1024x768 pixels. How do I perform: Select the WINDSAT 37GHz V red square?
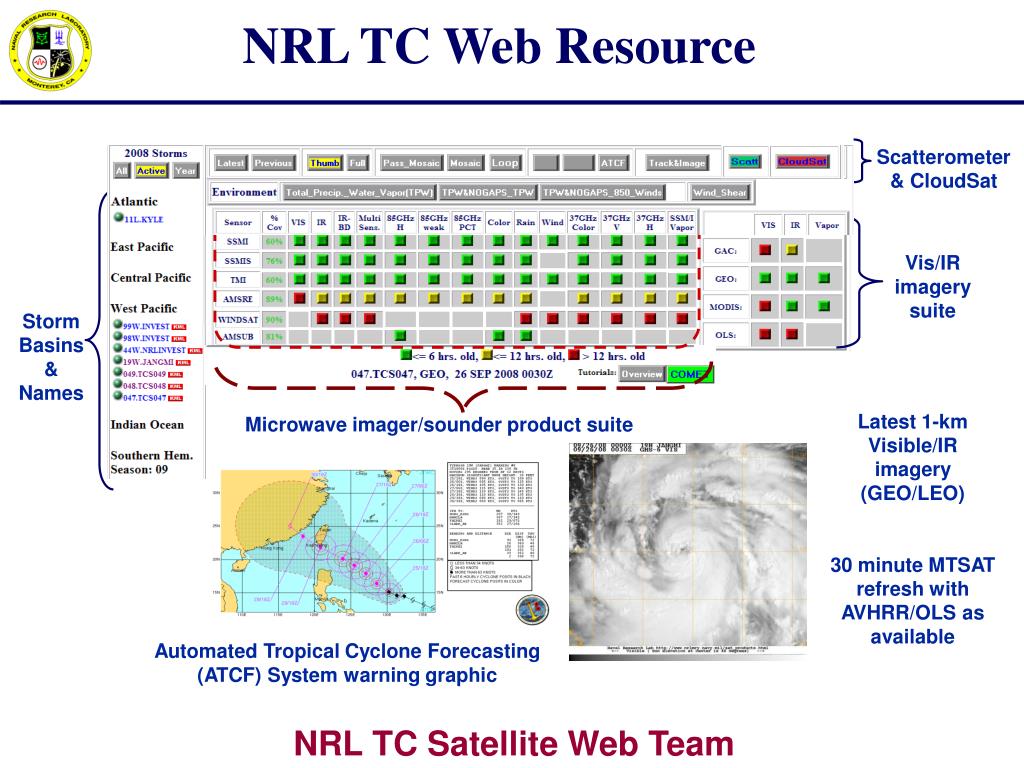click(616, 319)
